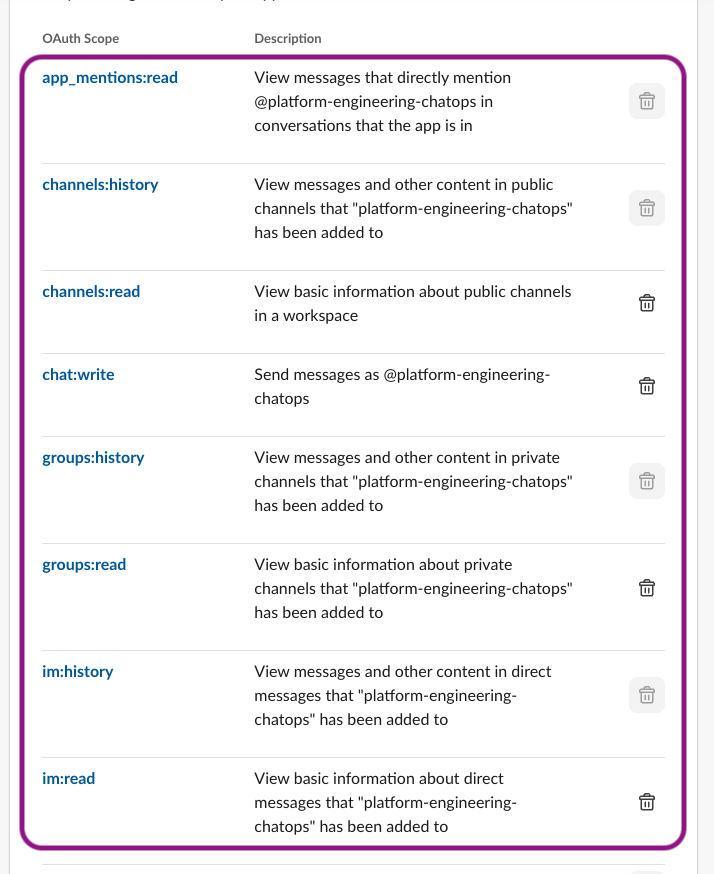714x874 pixels.
Task: Open the app_mentions:read scope documentation
Action: click(110, 77)
